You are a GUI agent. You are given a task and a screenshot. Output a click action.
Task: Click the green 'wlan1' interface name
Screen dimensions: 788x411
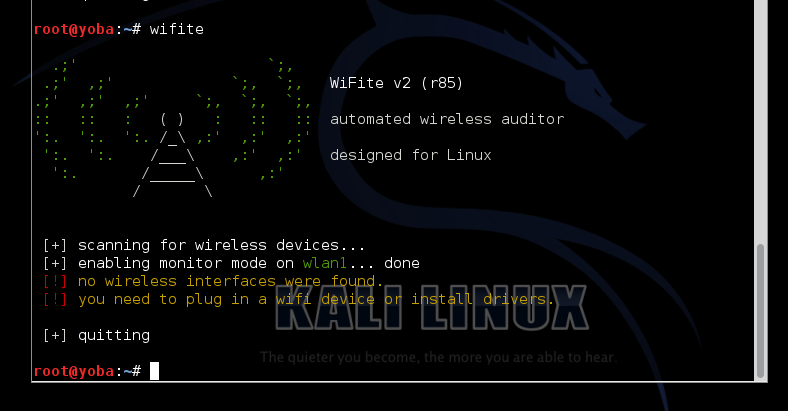325,263
